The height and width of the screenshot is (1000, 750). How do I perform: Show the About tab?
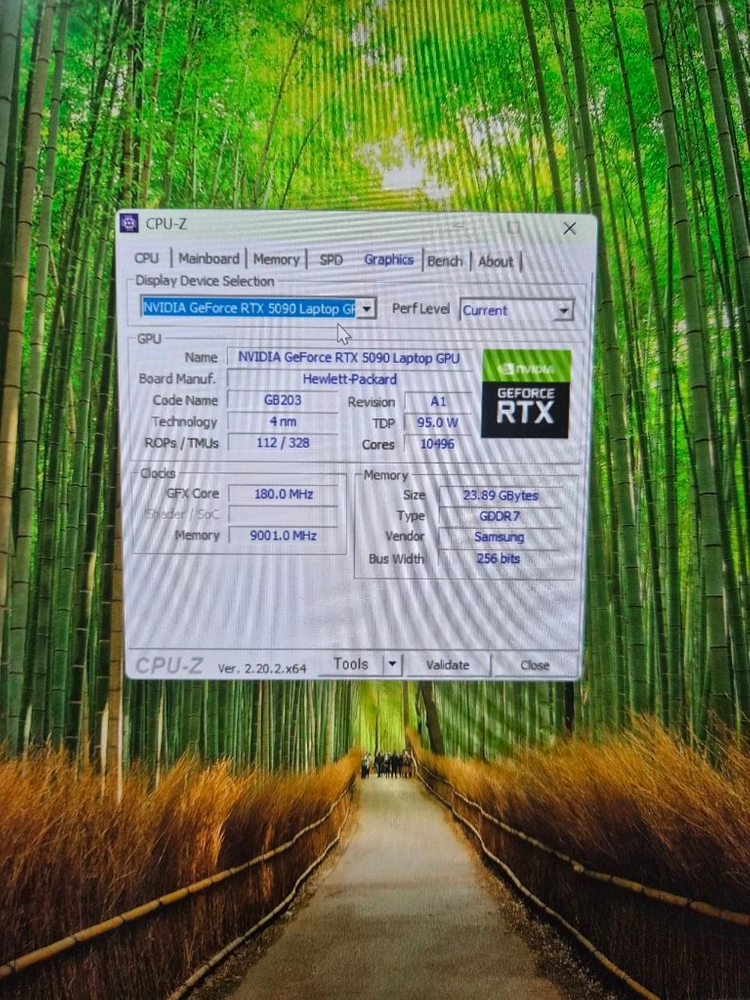pos(496,261)
